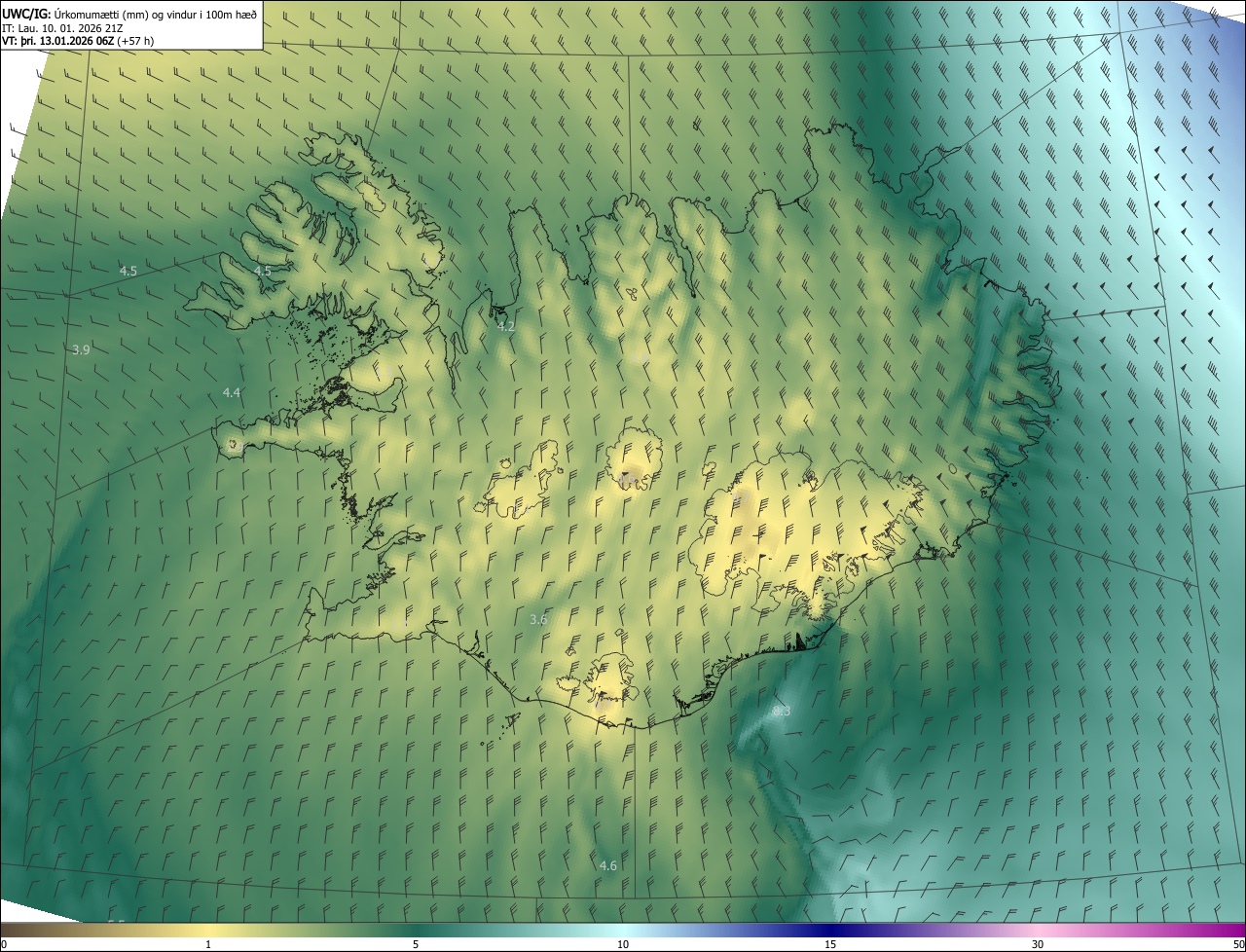Click the 0 tick on the color scale
The height and width of the screenshot is (952, 1246).
[x=3, y=944]
